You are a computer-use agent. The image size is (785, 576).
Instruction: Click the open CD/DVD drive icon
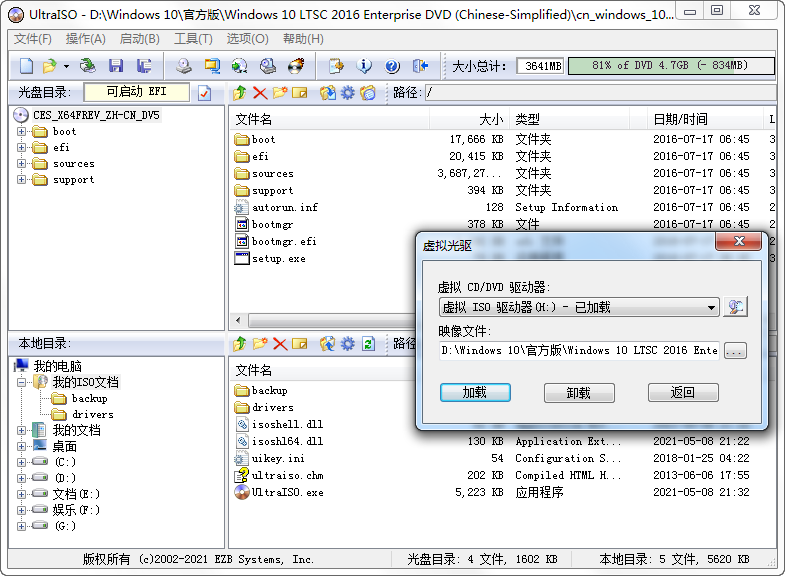pyautogui.click(x=89, y=66)
